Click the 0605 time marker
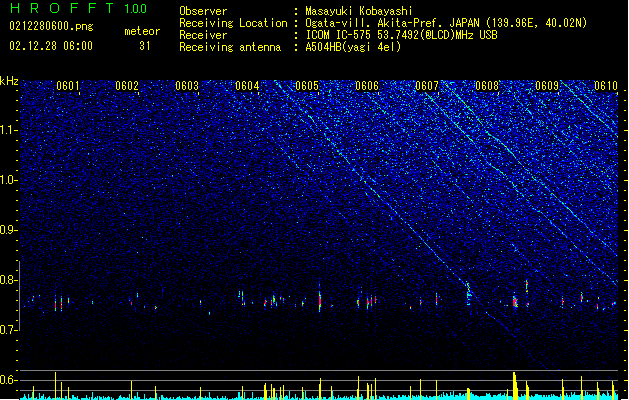 [307, 86]
